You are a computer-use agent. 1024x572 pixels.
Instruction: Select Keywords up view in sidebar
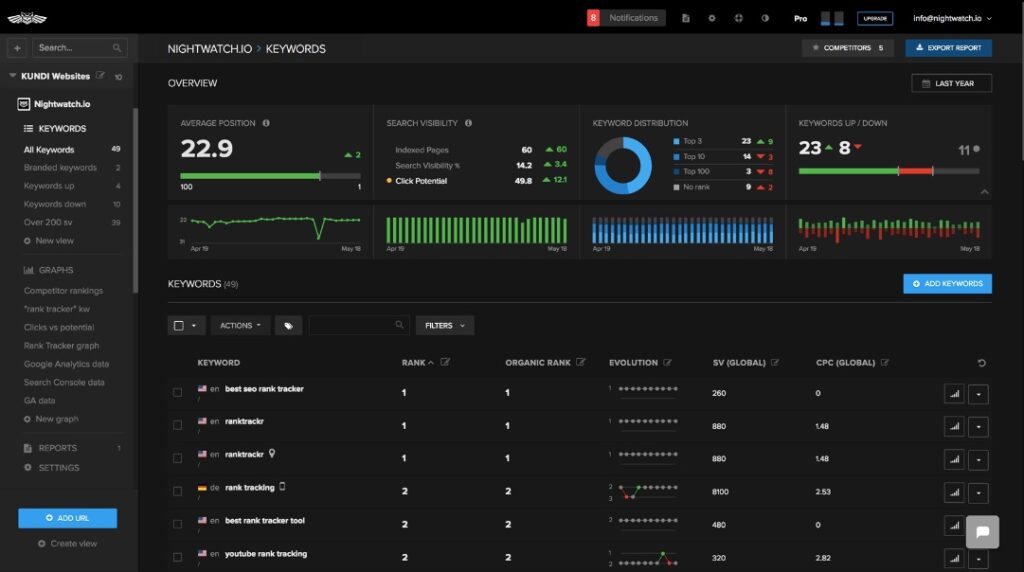coord(49,186)
